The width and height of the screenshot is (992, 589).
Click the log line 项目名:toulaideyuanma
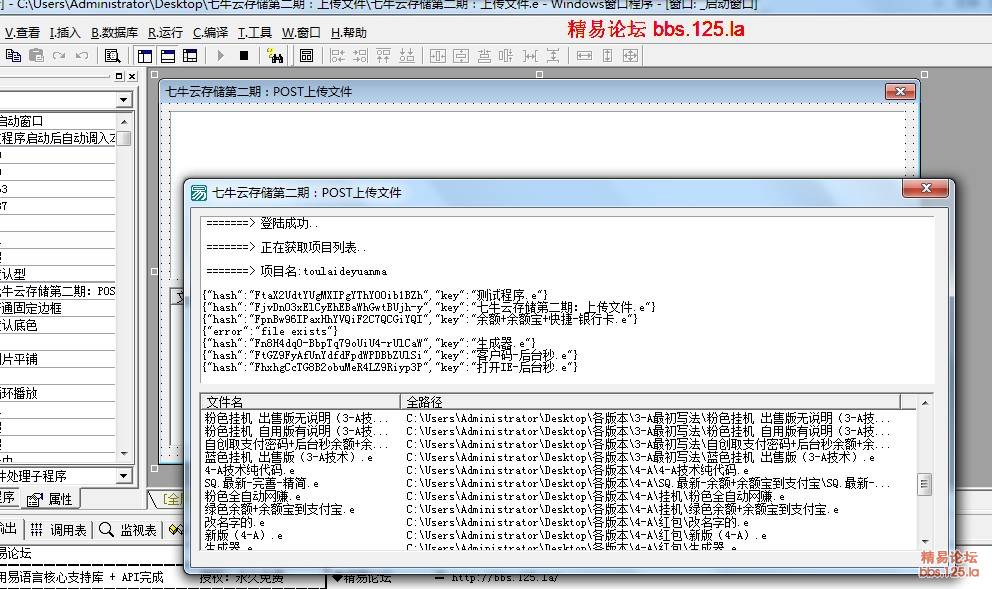coord(297,271)
